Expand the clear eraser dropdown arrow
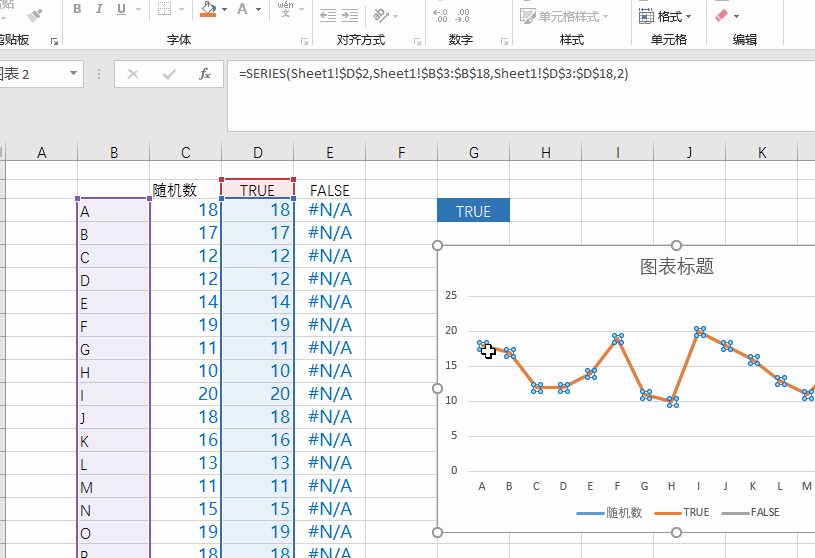This screenshot has width=815, height=558. [x=737, y=17]
